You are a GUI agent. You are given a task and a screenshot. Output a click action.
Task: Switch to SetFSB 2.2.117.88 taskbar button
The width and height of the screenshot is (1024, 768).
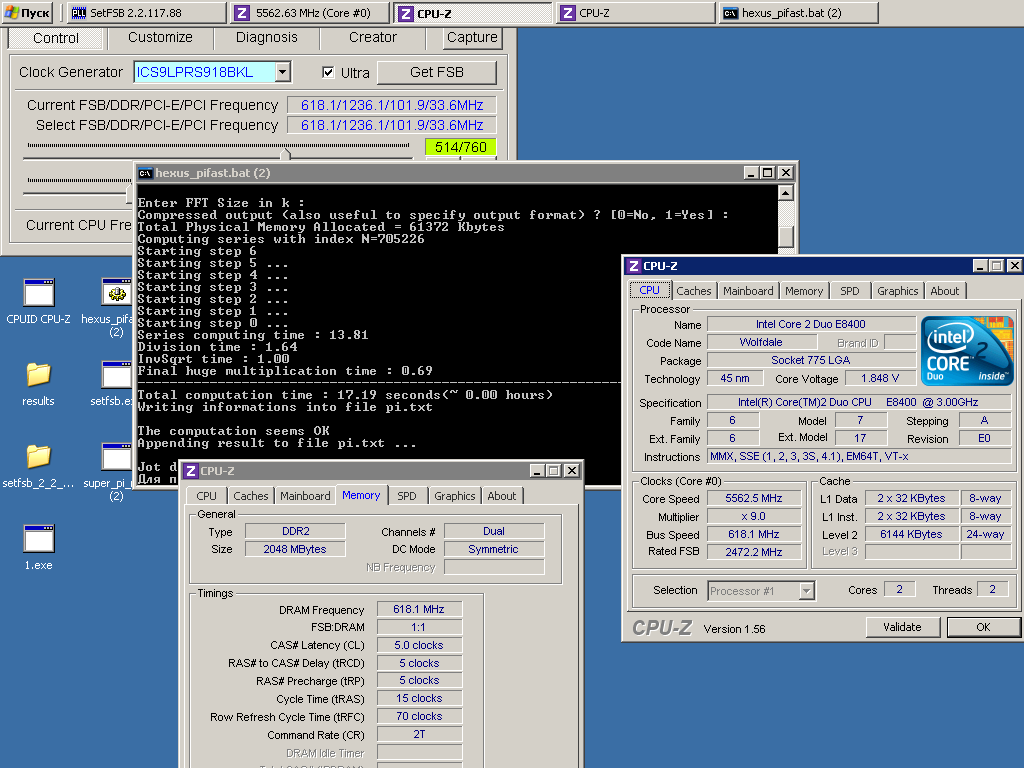coord(146,13)
